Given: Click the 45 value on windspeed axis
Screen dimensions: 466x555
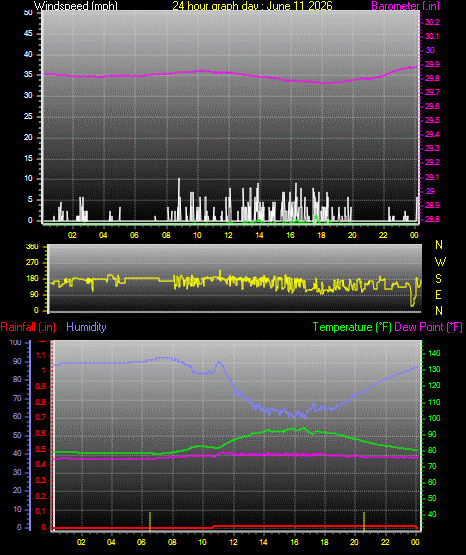Looking at the screenshot, I should click(x=28, y=34).
